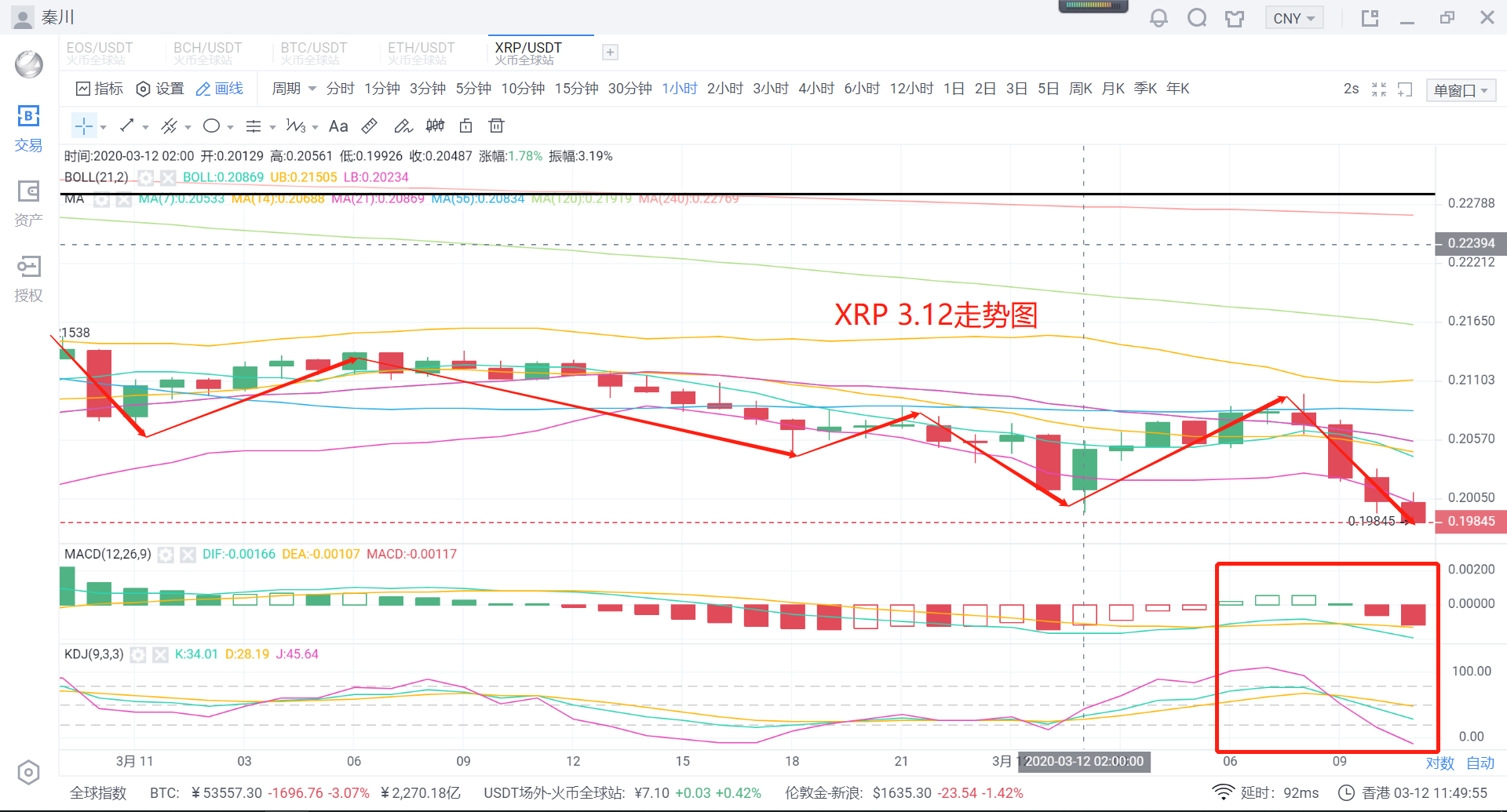Image resolution: width=1507 pixels, height=812 pixels.
Task: Toggle 对数 logarithmic scale
Action: click(x=1439, y=763)
